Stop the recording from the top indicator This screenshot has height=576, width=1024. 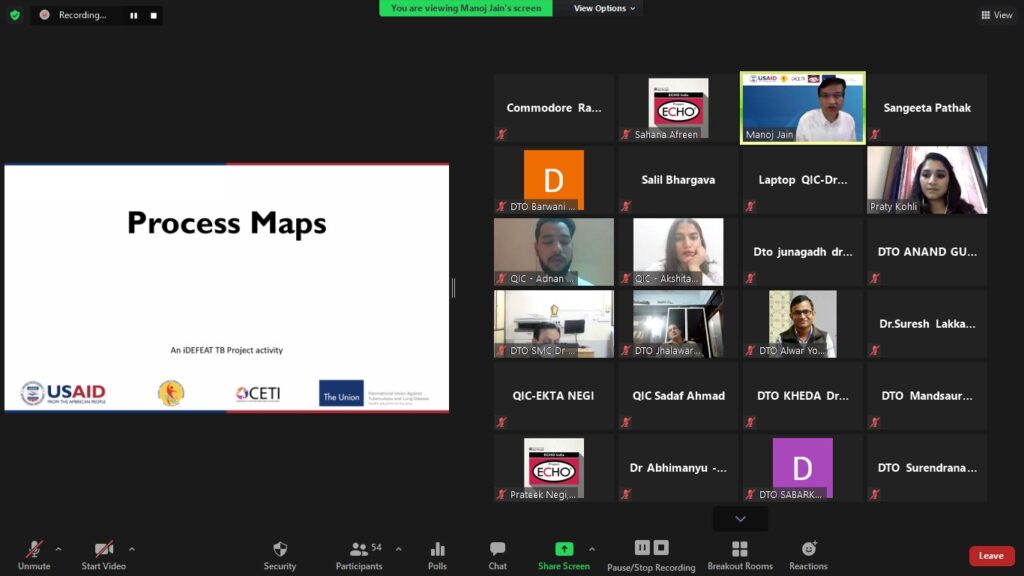click(x=153, y=16)
